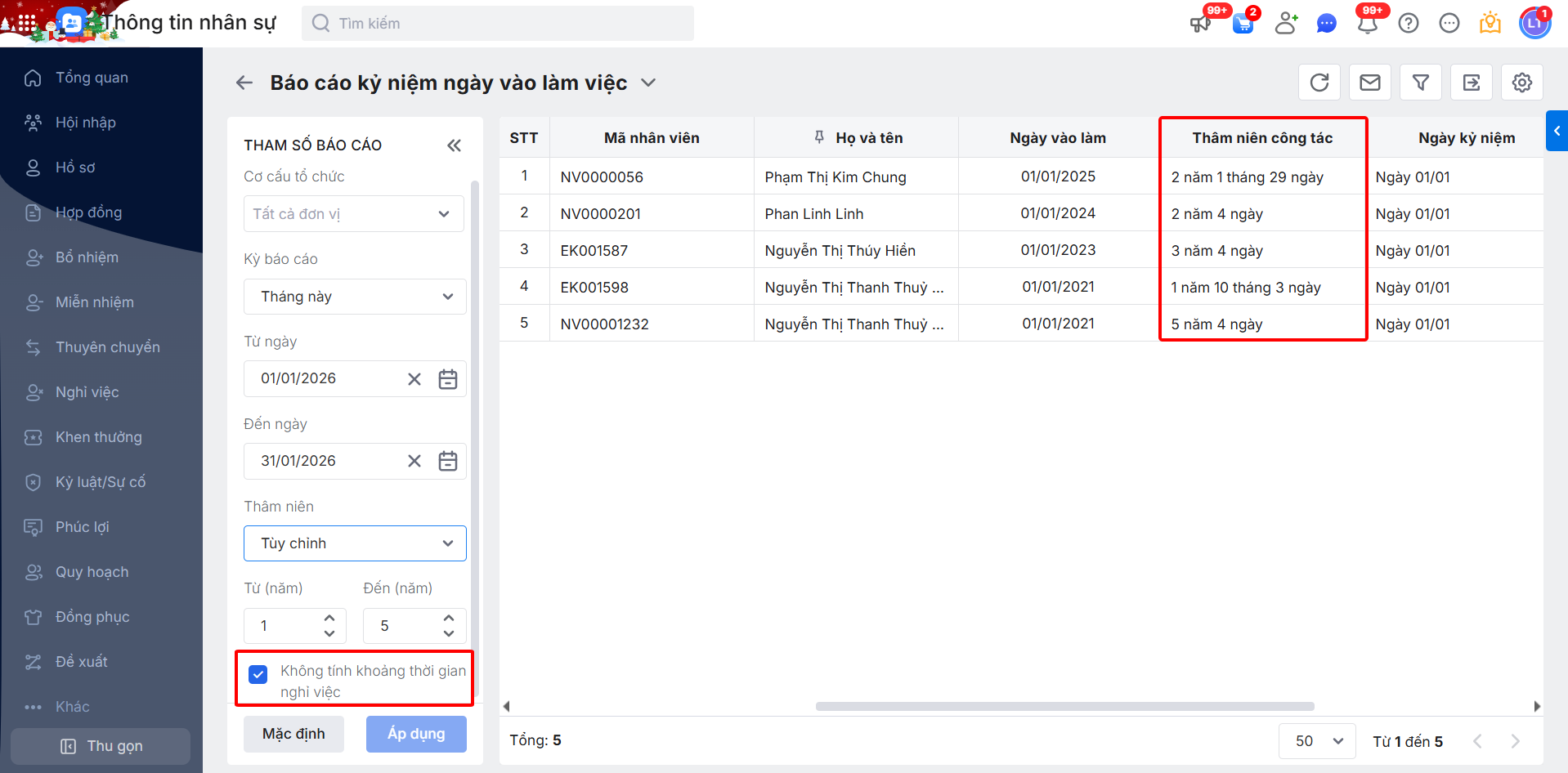Increase the Đến (năm) stepper value
The image size is (1568, 773).
pyautogui.click(x=449, y=619)
